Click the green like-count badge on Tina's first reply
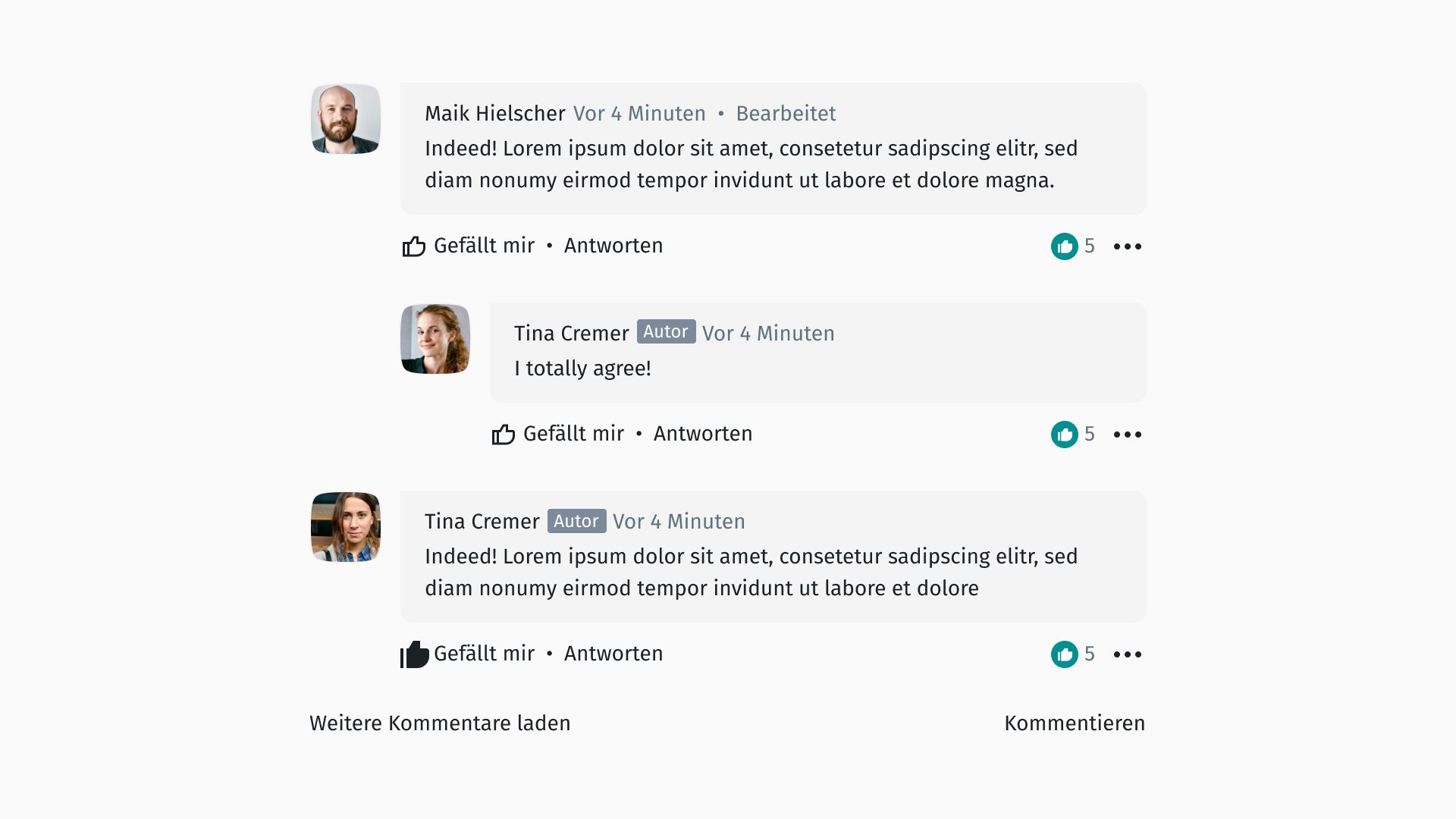Screen dimensions: 1456x819 [1065, 435]
